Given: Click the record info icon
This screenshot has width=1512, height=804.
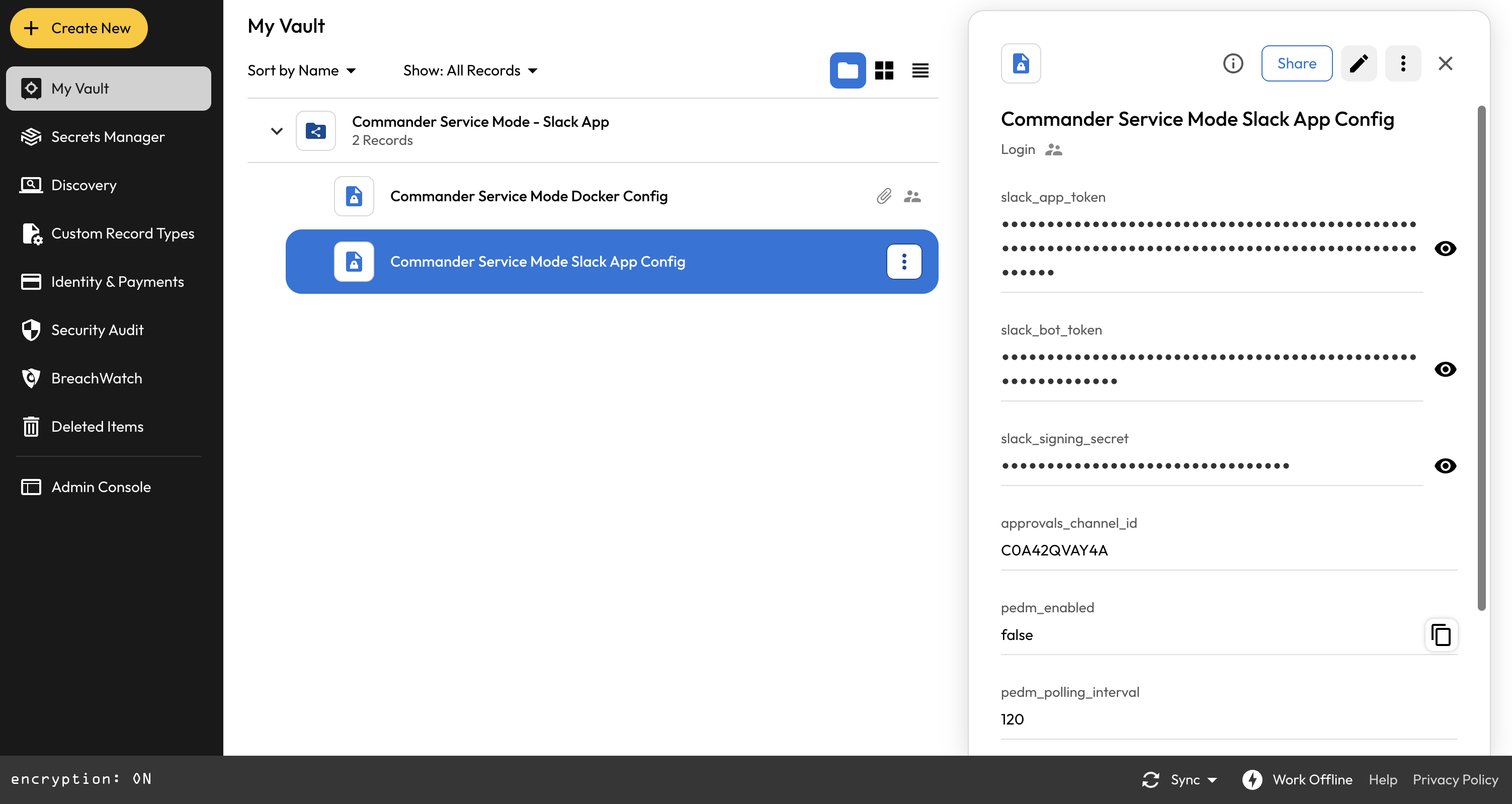Looking at the screenshot, I should click(1233, 63).
